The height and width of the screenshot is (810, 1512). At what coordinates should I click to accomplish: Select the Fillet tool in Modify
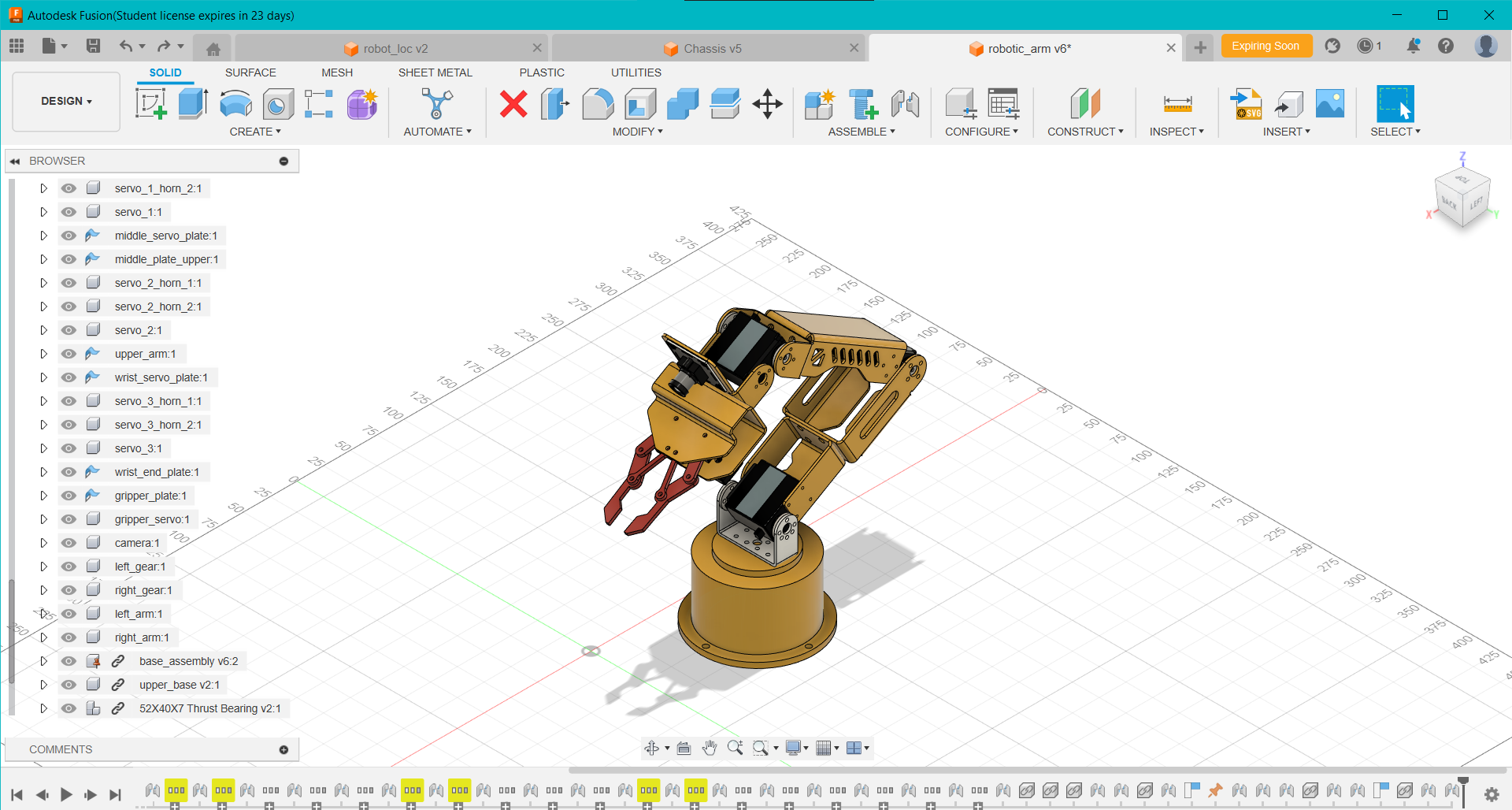click(x=598, y=103)
